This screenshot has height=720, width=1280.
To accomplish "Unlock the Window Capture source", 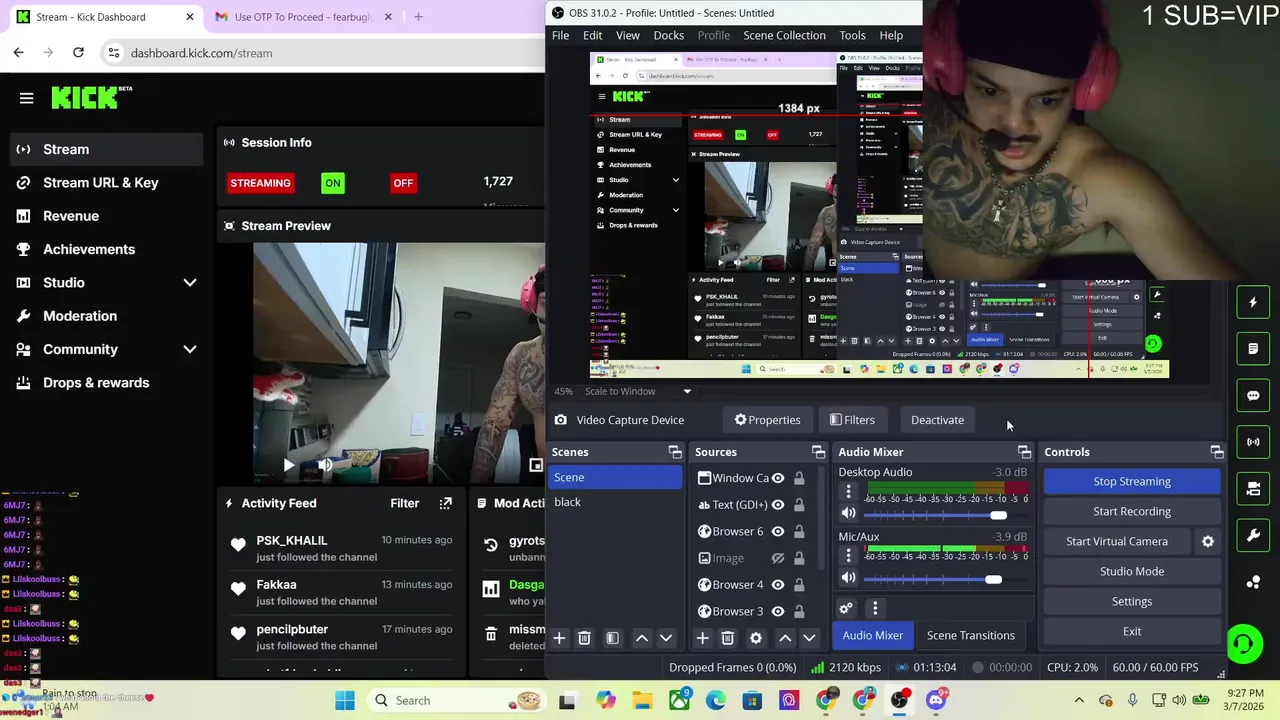I will (x=799, y=478).
